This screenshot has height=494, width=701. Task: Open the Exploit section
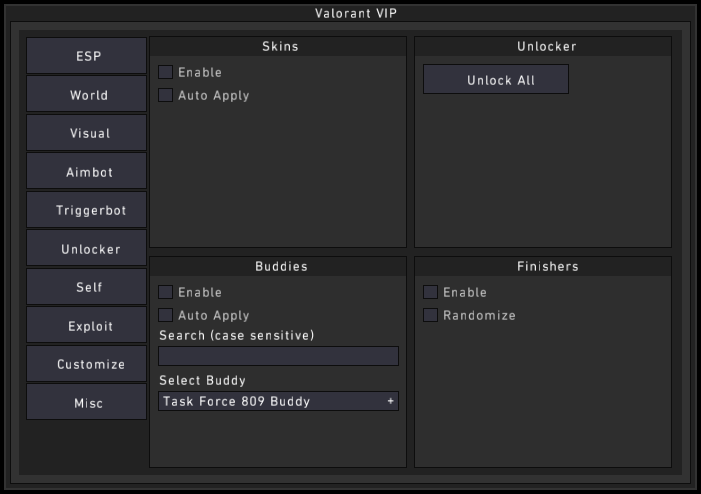[x=87, y=326]
